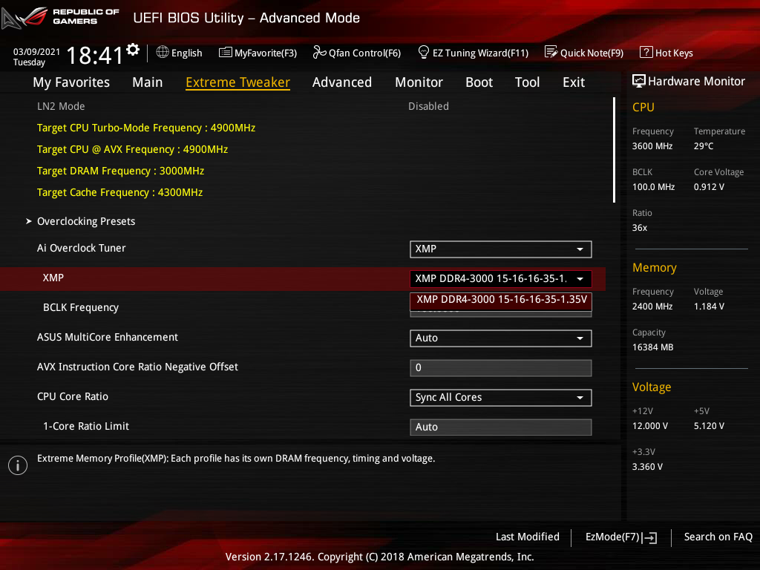The height and width of the screenshot is (570, 760).
Task: Open the CPU Core Ratio dropdown
Action: coord(500,397)
